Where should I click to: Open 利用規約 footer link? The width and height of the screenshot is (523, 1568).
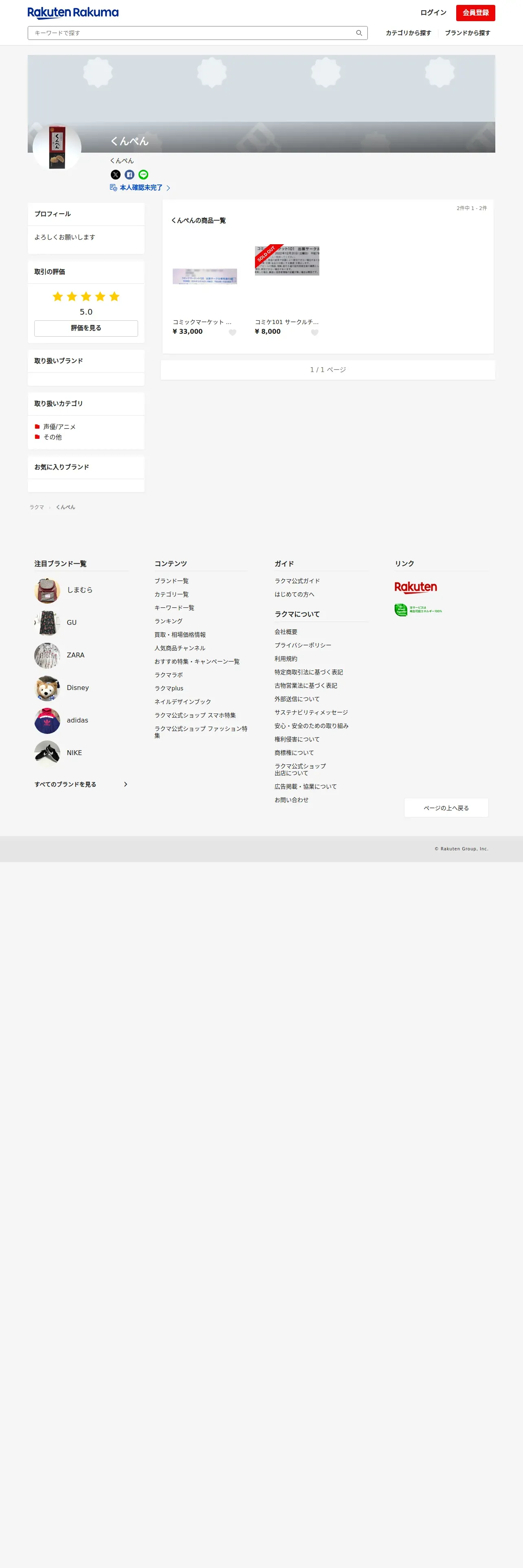pos(286,659)
